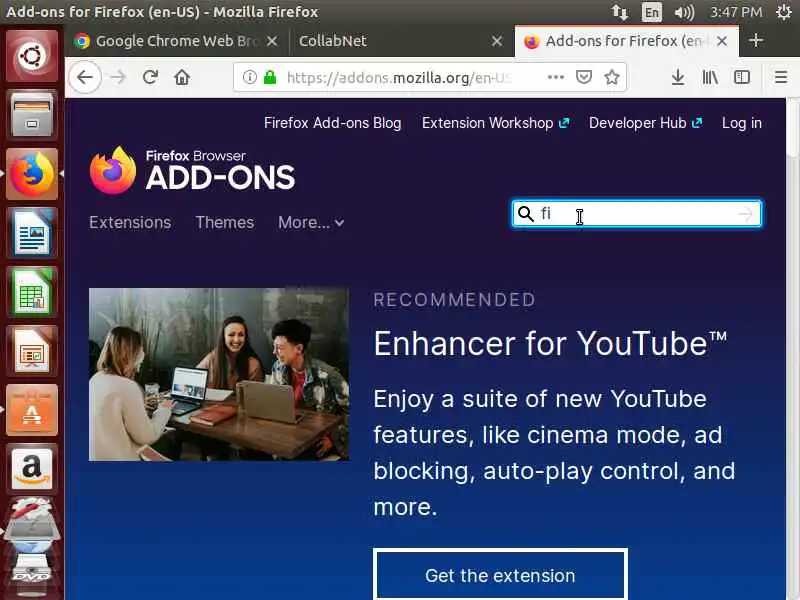Launch LibreOffice Calc from the dock
The image size is (800, 600).
[32, 292]
